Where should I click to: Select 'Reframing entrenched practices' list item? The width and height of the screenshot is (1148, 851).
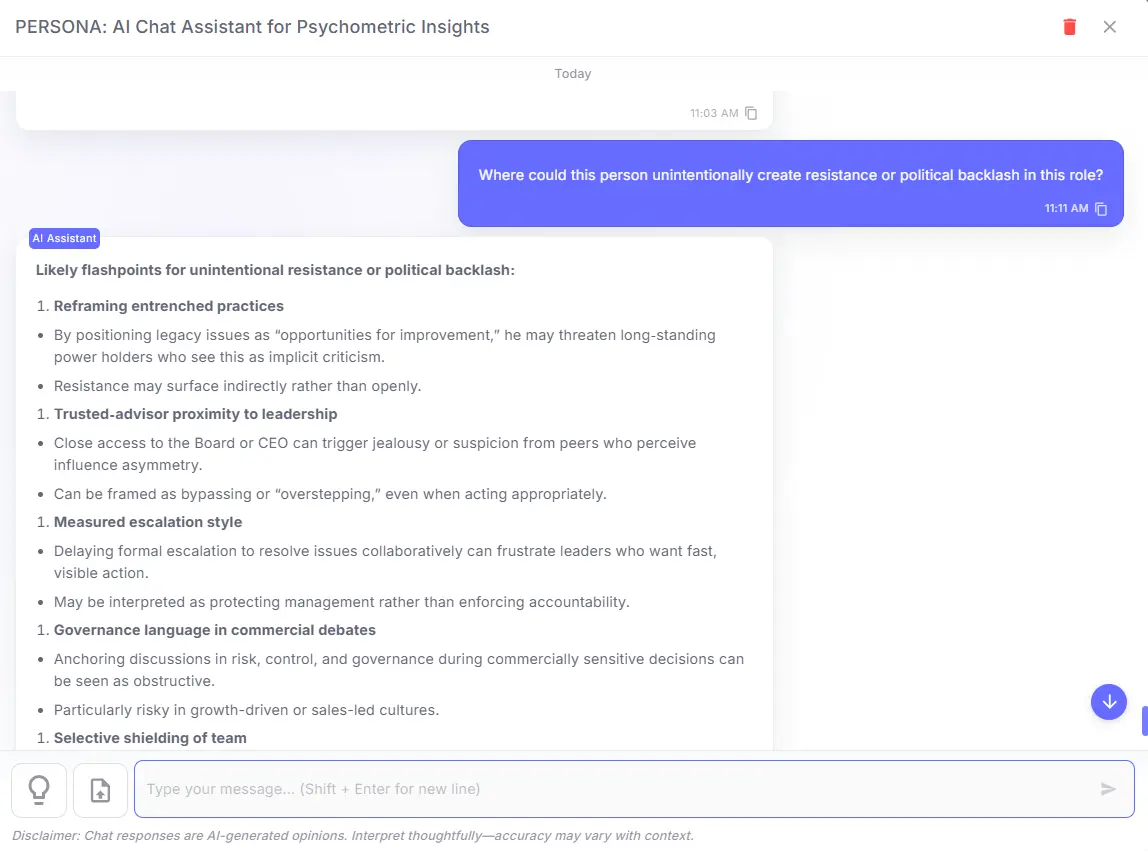click(x=169, y=305)
